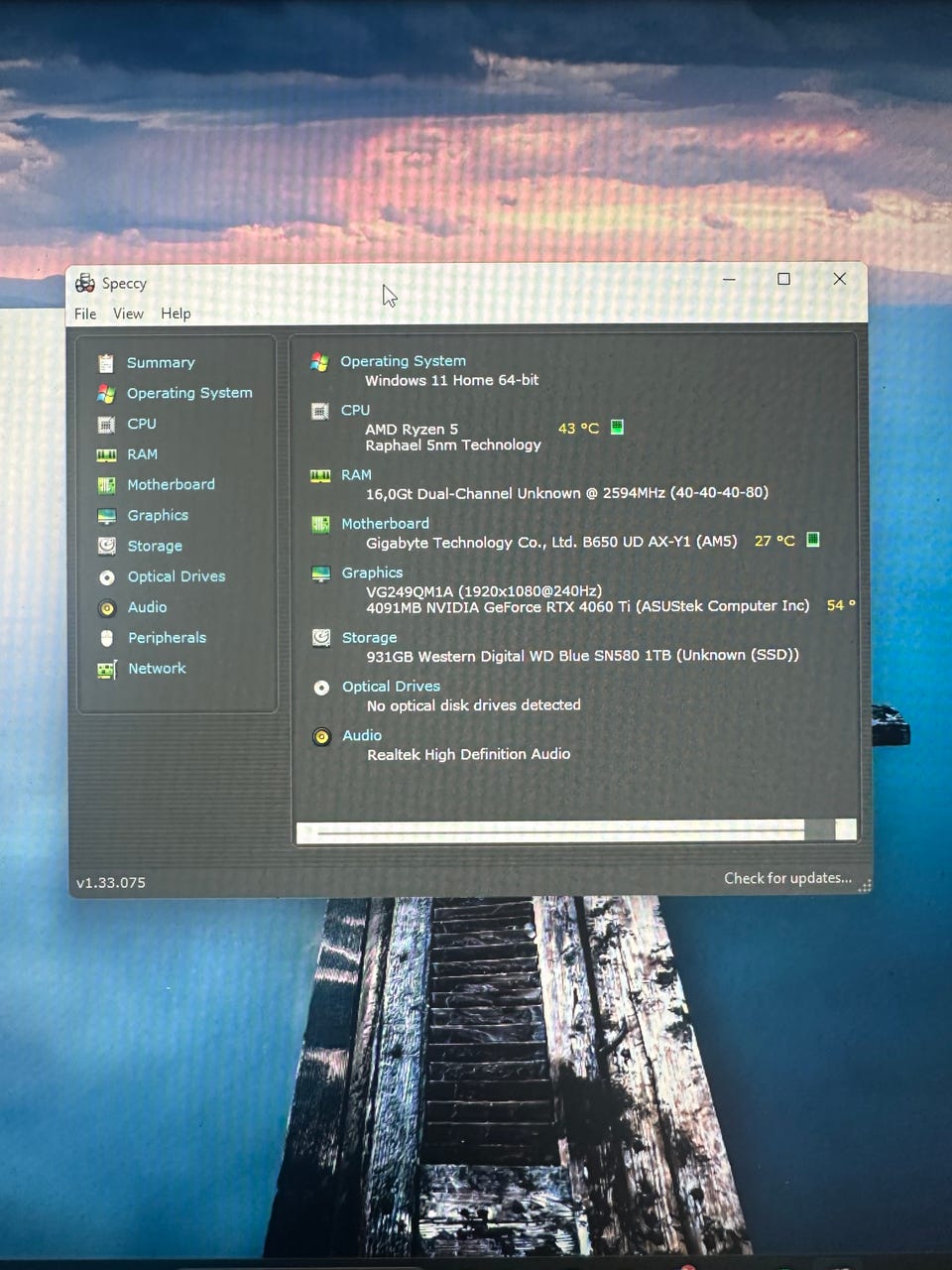Open Audio section in sidebar
952x1270 pixels.
[147, 607]
